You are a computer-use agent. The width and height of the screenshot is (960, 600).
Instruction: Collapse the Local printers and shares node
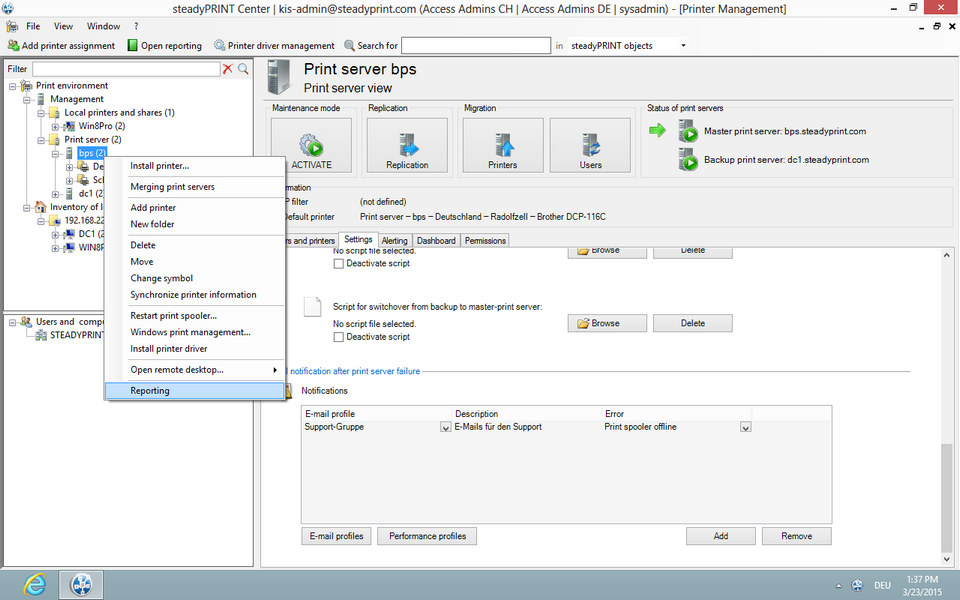(x=40, y=113)
